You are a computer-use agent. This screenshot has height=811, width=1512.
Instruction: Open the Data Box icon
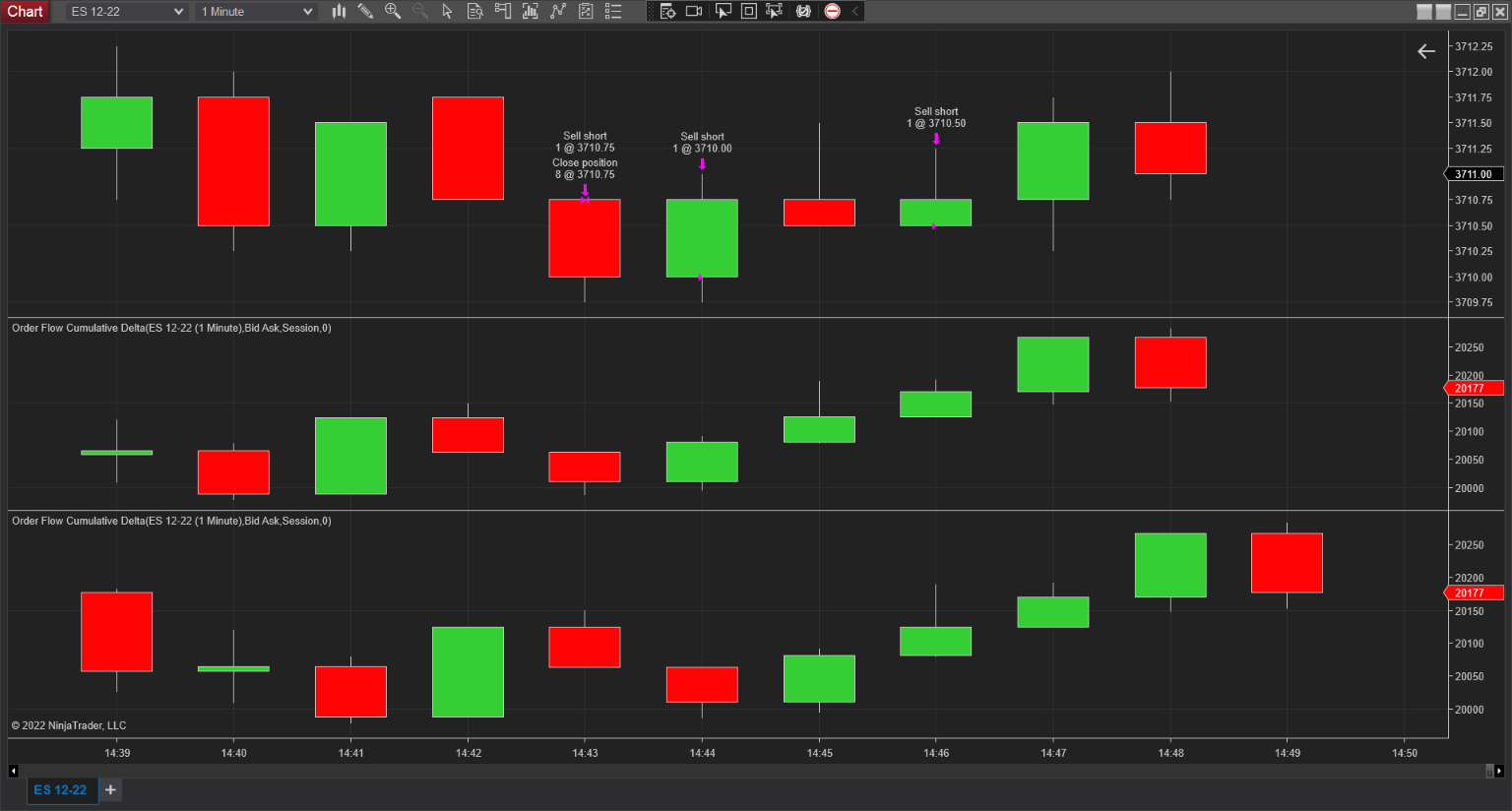(x=531, y=11)
